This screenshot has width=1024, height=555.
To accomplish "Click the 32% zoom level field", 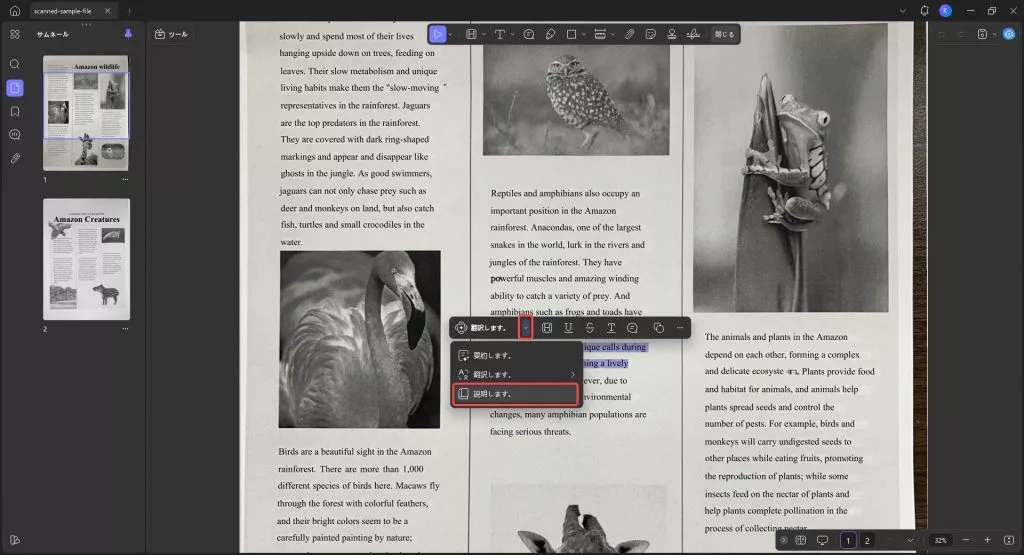I will [940, 540].
